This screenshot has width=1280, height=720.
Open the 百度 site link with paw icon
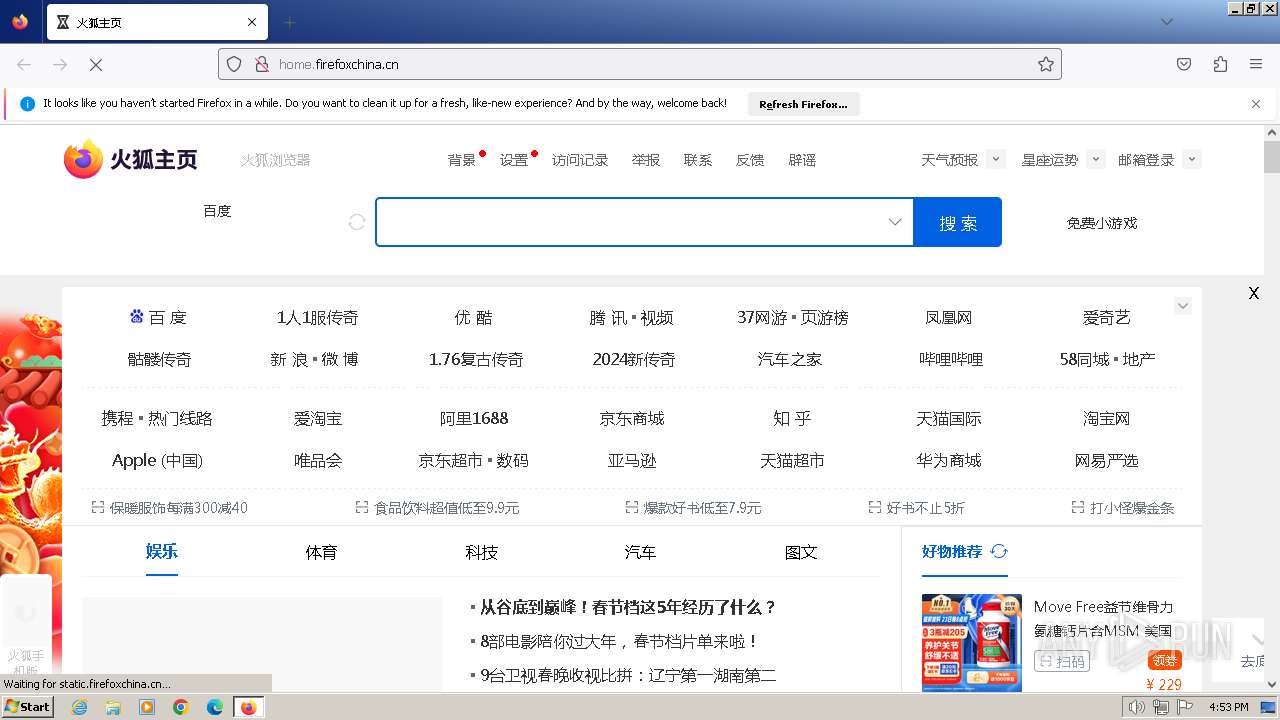pyautogui.click(x=158, y=317)
